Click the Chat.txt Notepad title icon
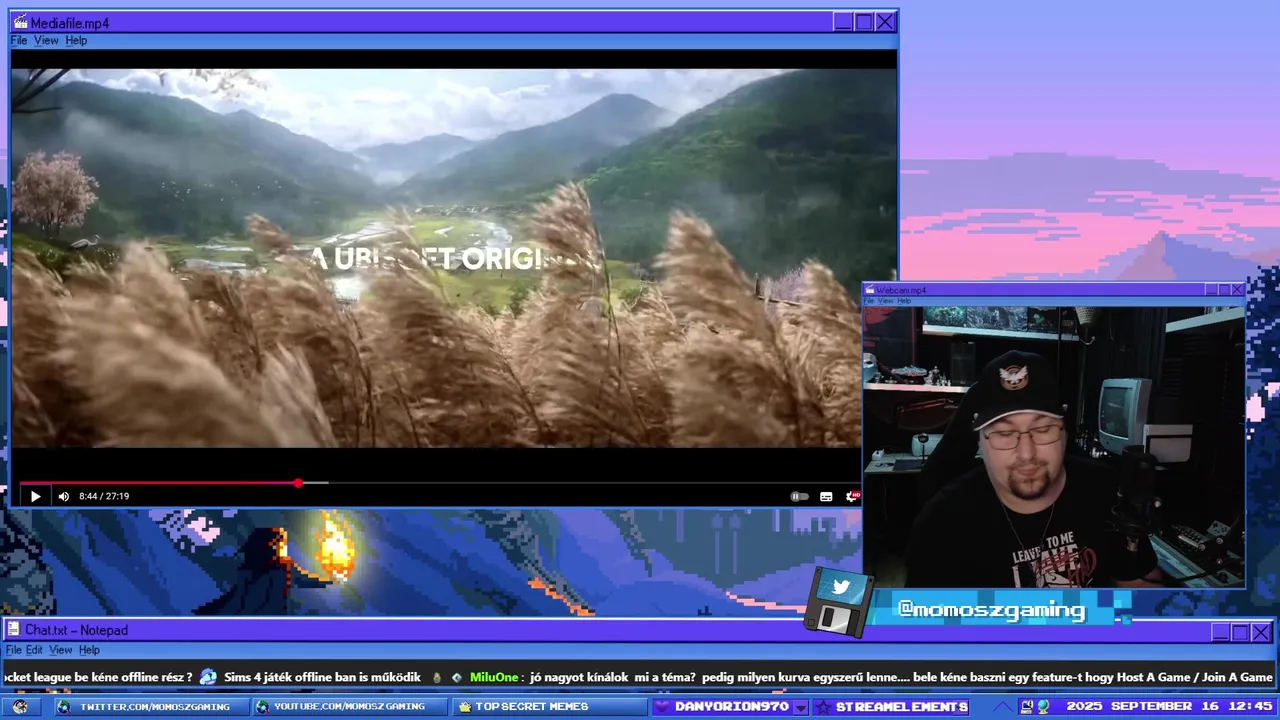 13,630
